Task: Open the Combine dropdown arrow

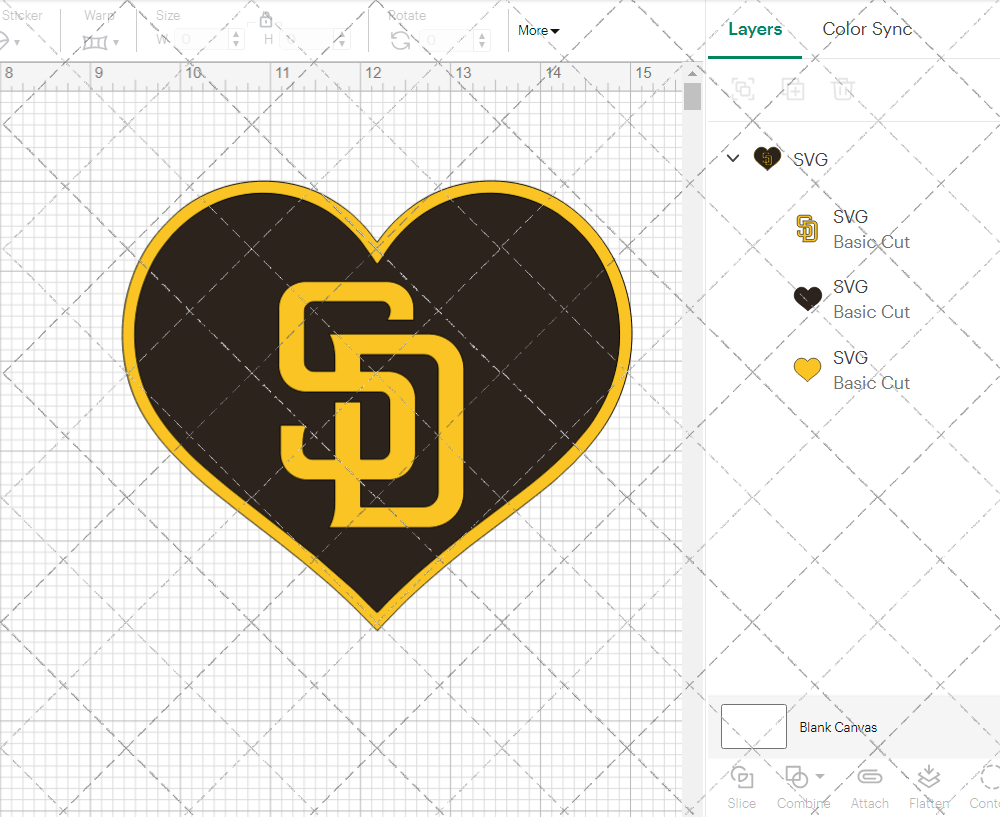Action: (x=820, y=777)
